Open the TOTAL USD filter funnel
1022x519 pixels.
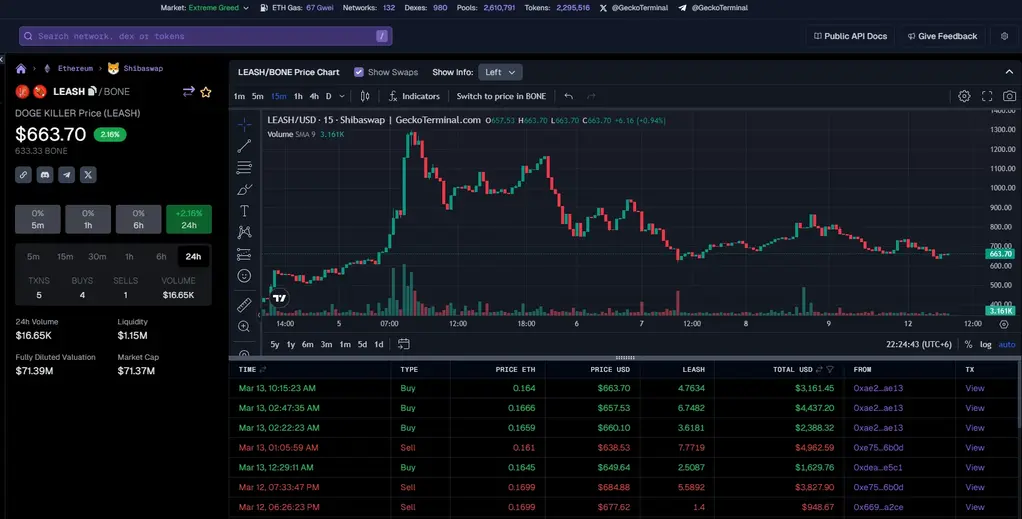830,370
